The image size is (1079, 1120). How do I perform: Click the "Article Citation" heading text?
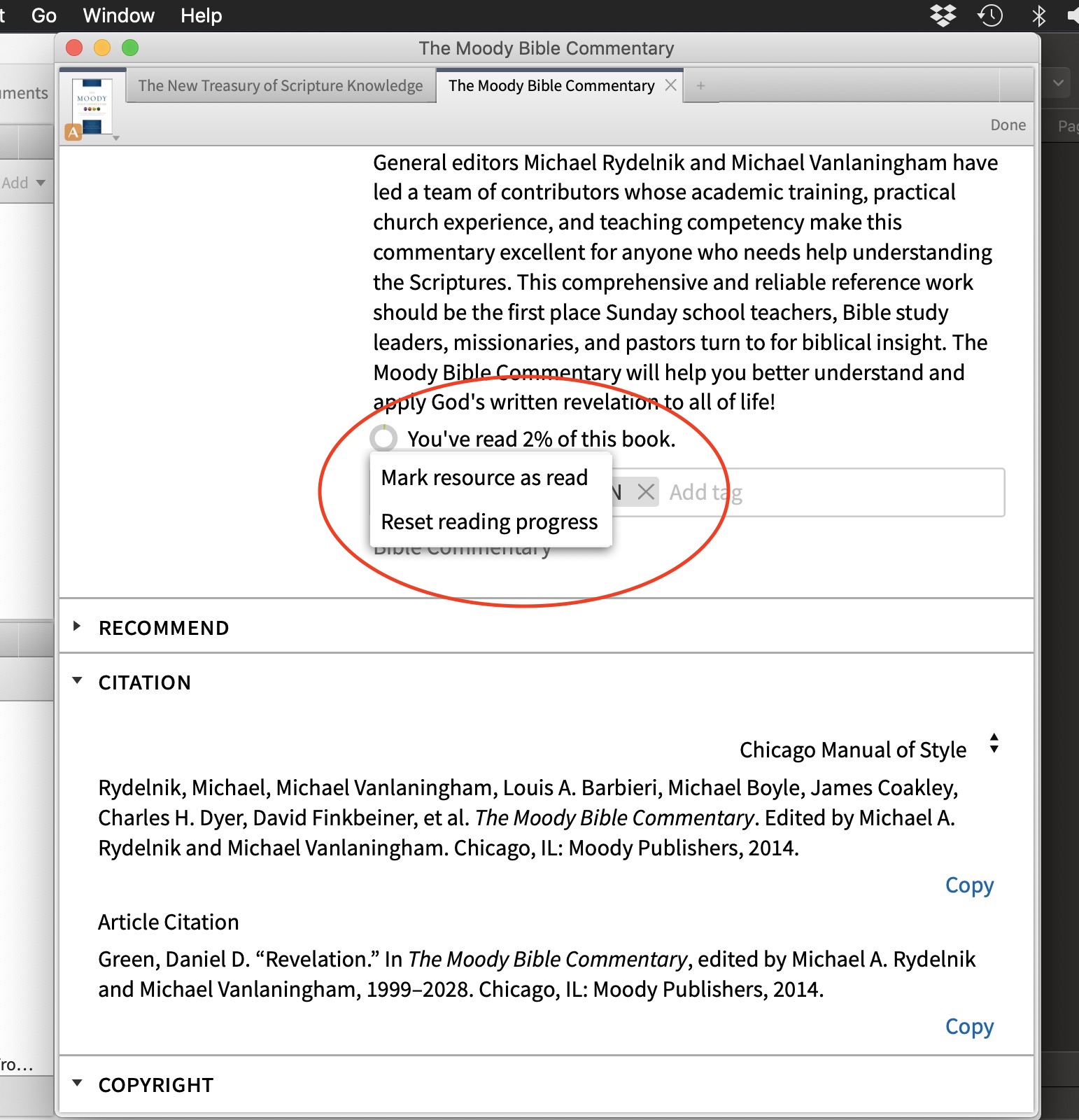pyautogui.click(x=168, y=922)
